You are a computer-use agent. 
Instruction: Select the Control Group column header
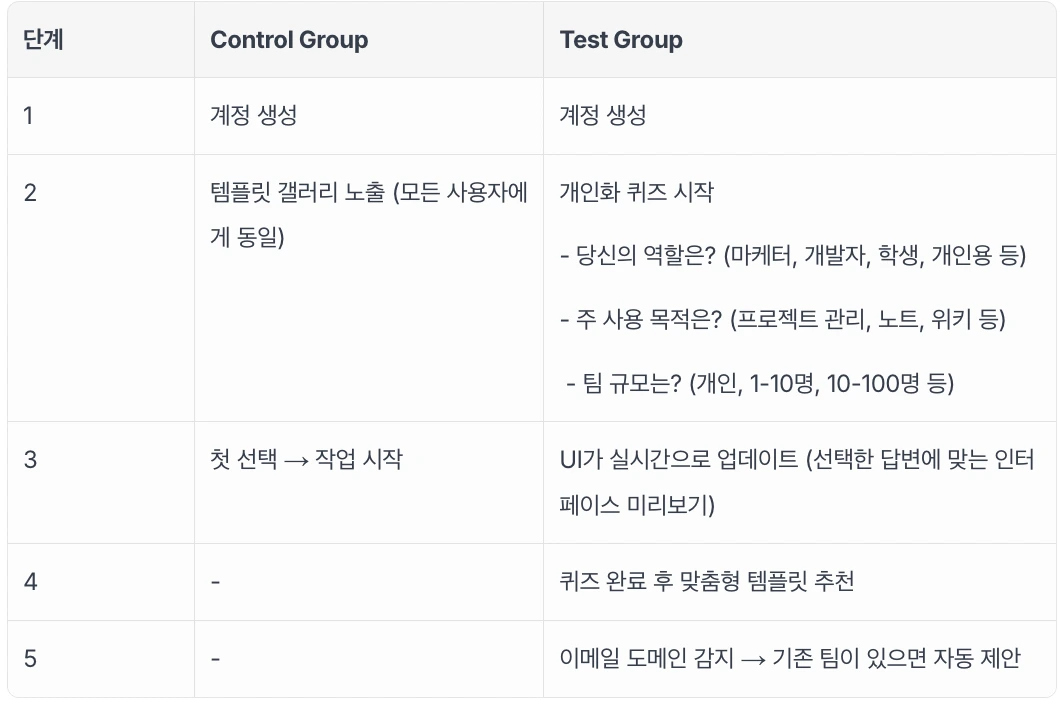(289, 40)
